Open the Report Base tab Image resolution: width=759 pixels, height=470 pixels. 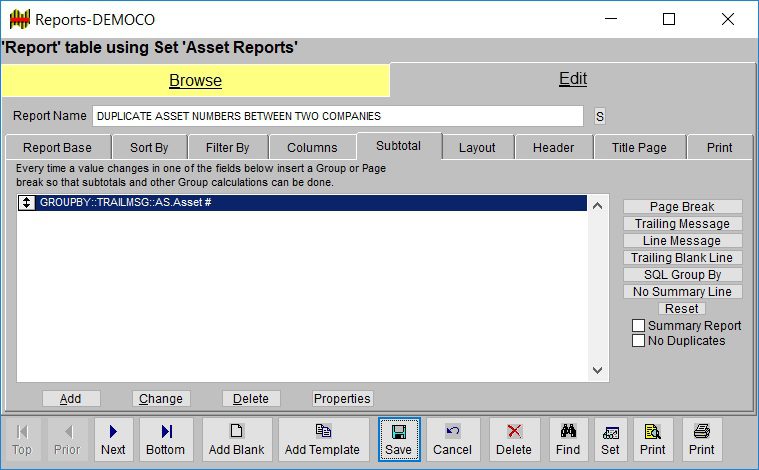58,148
